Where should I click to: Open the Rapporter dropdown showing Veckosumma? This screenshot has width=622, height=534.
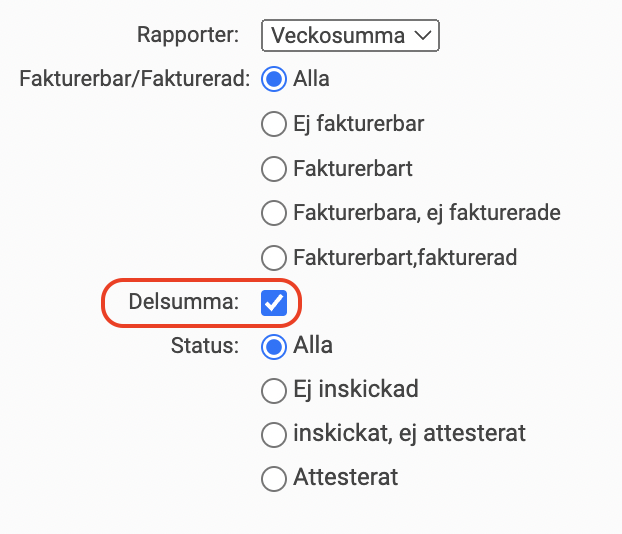coord(349,36)
